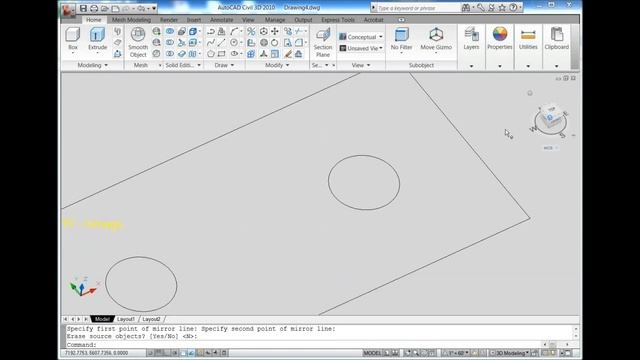Open the Unsaved View dropdown
This screenshot has width=640, height=360.
point(361,48)
